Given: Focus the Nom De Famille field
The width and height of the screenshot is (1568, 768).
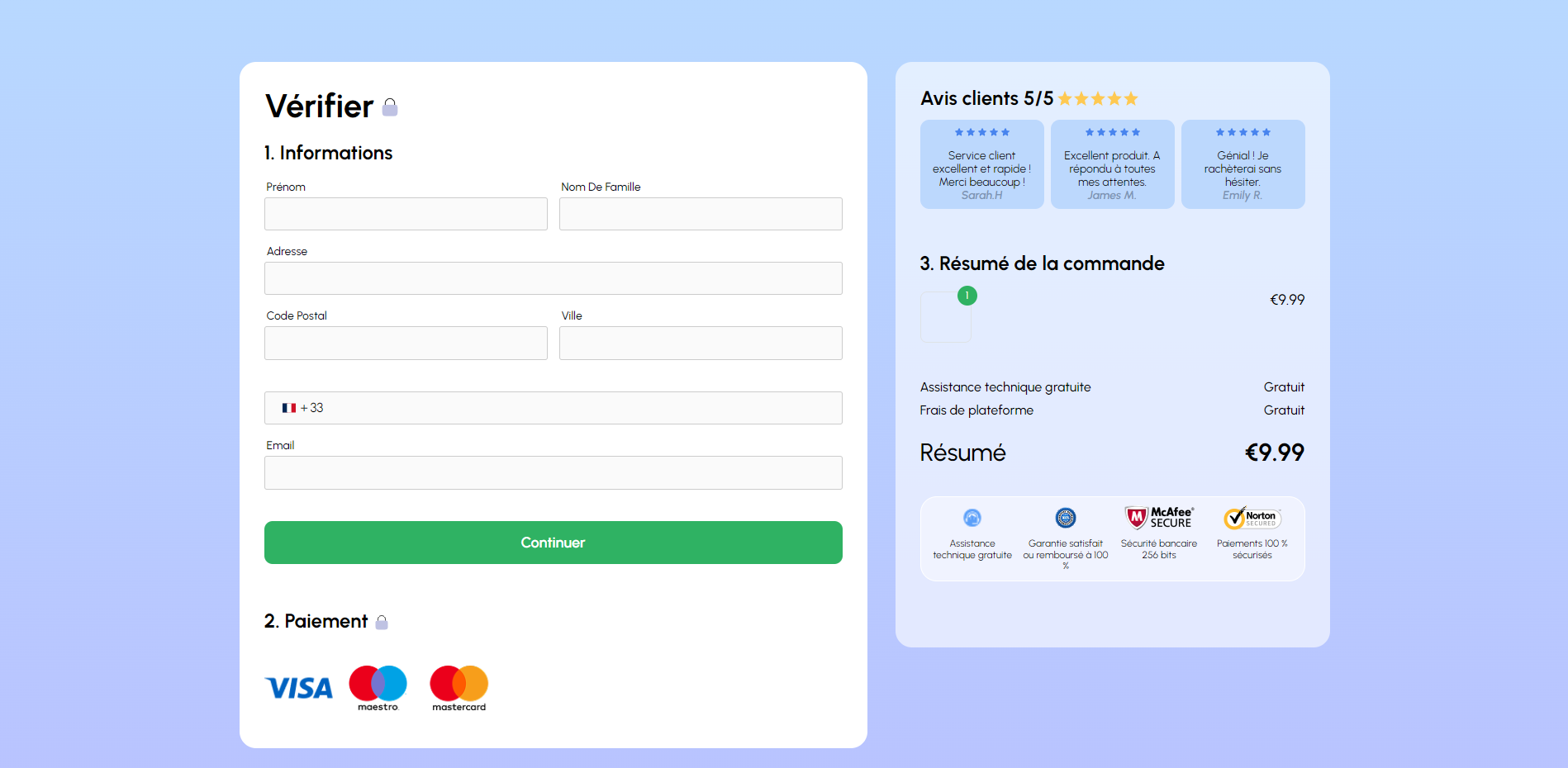Looking at the screenshot, I should tap(701, 214).
